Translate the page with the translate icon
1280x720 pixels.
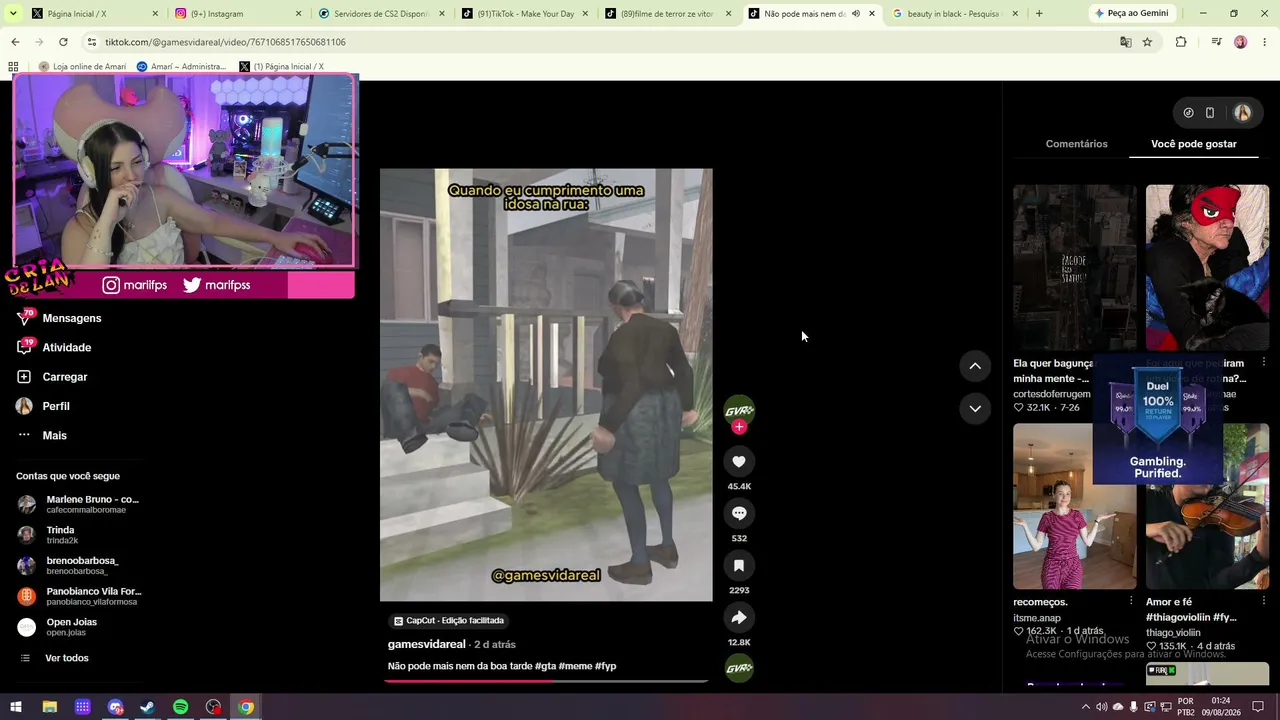click(x=1125, y=42)
